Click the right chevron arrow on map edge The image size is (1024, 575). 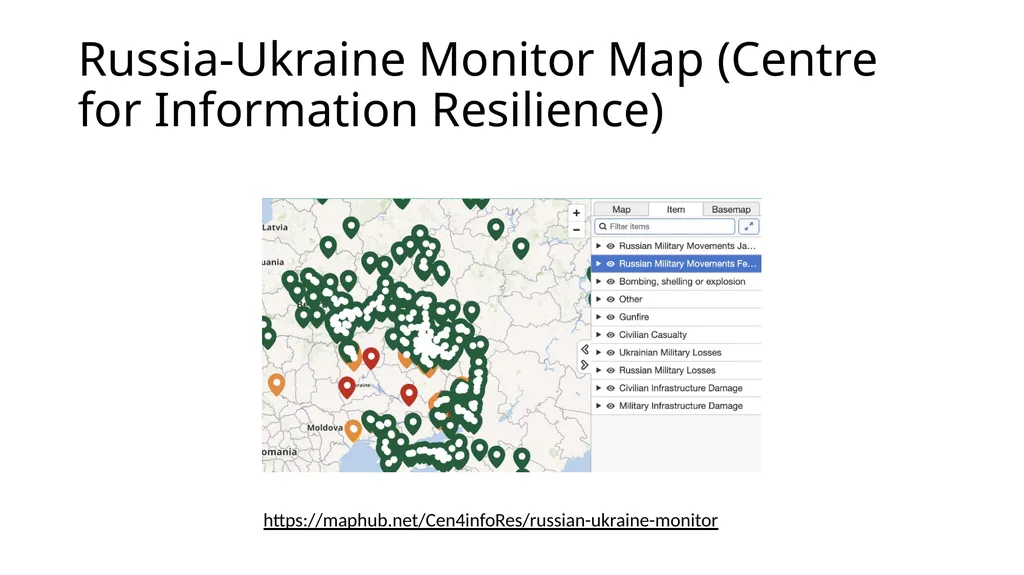click(584, 365)
